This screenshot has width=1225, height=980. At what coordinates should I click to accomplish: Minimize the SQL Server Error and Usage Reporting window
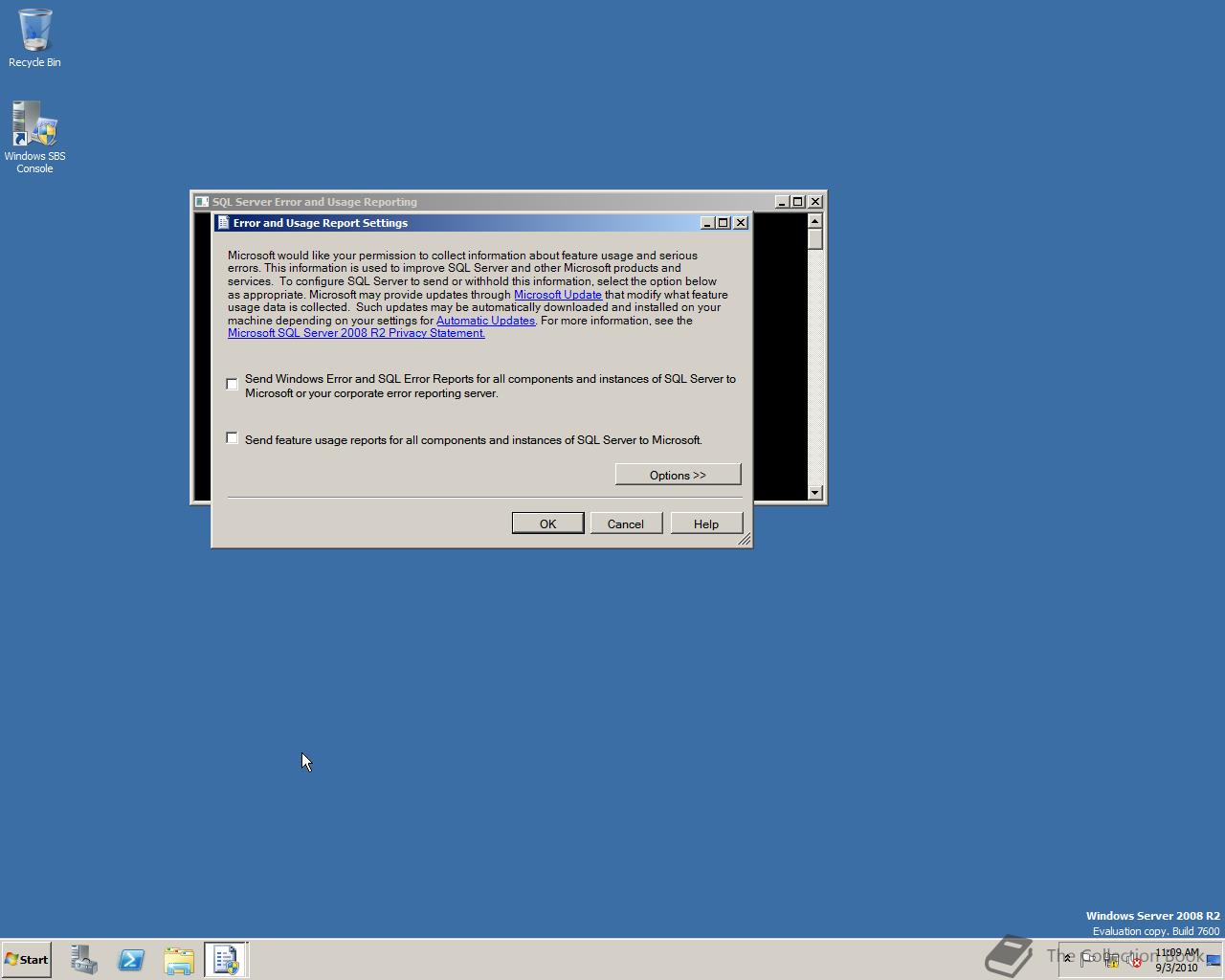tap(783, 202)
